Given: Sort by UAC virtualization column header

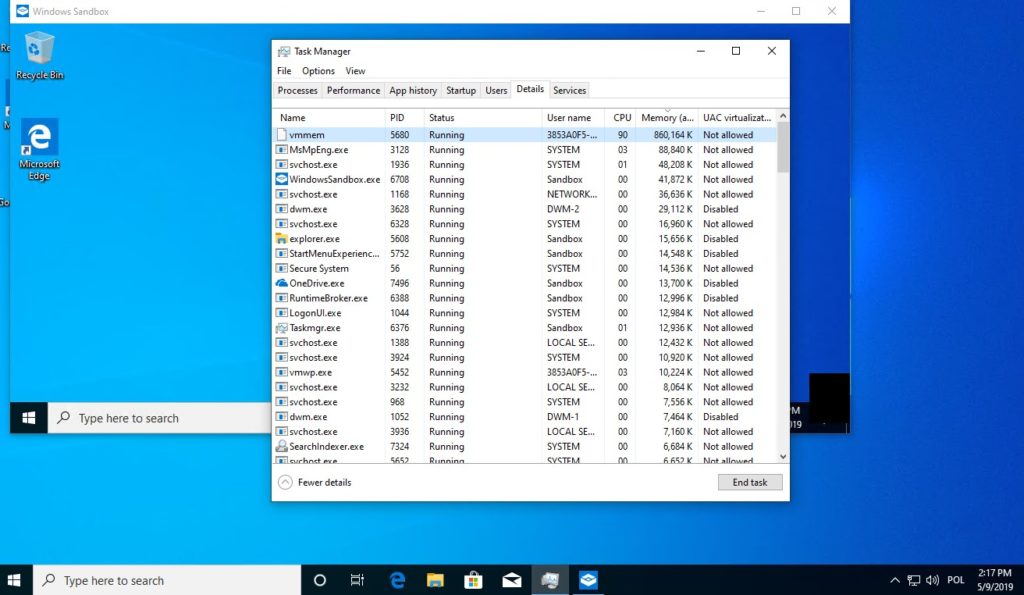Looking at the screenshot, I should coord(737,118).
